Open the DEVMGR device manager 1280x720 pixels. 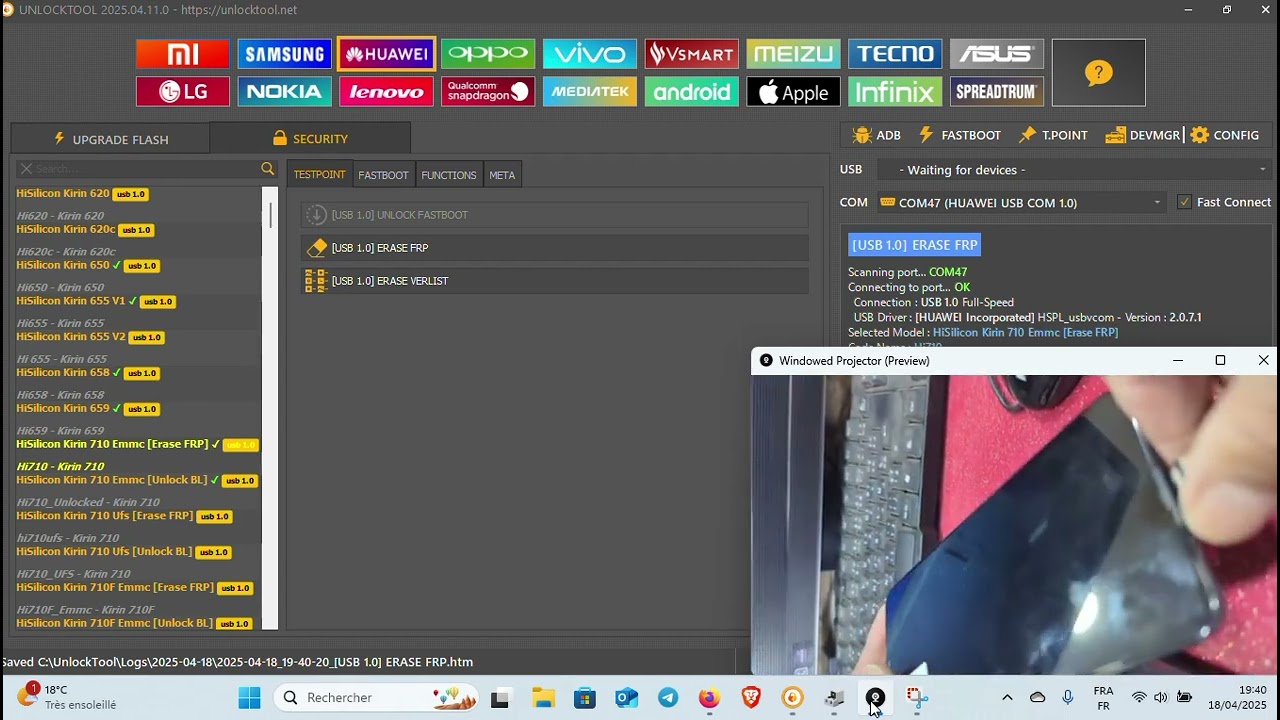coord(1143,135)
